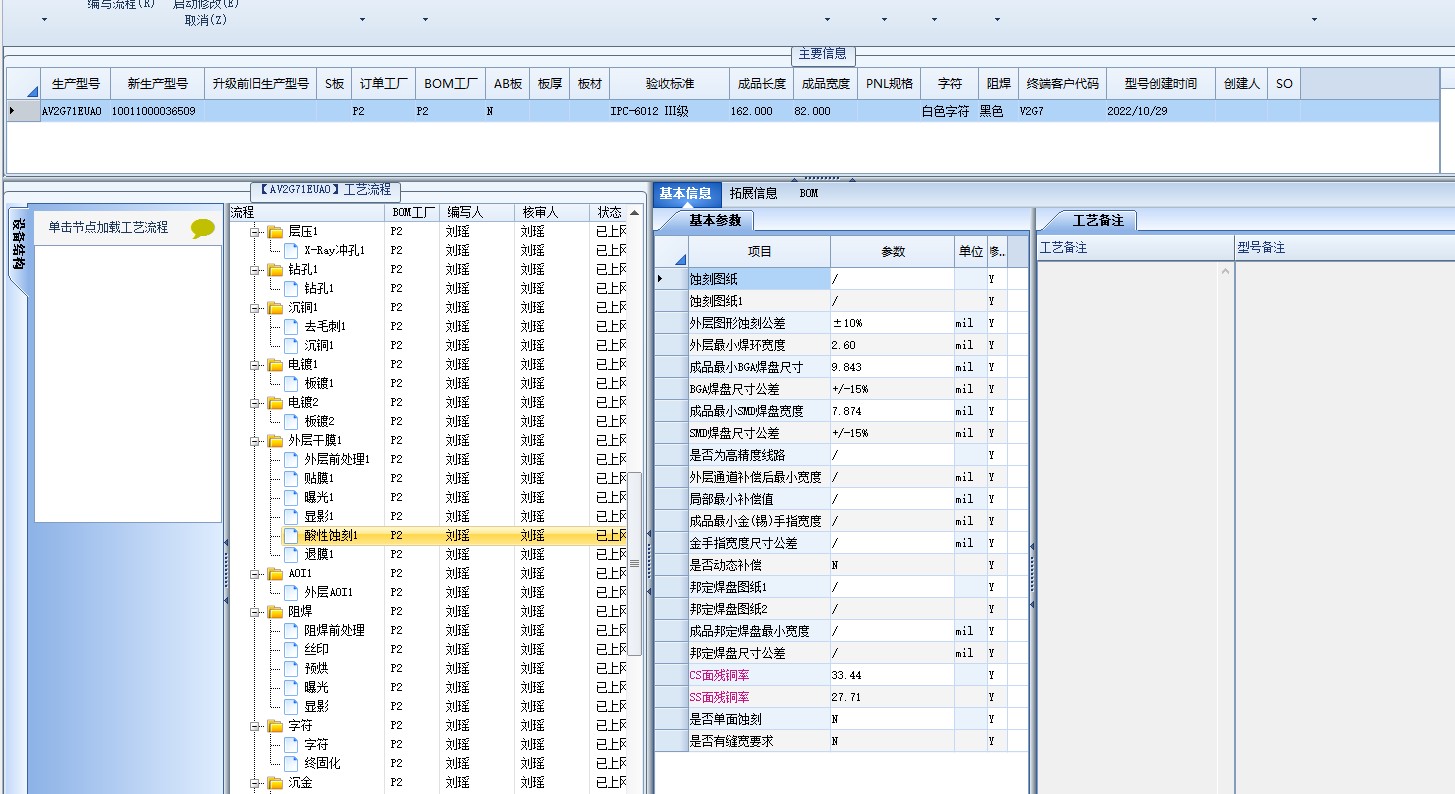Select the 显影1 process node

(319, 516)
